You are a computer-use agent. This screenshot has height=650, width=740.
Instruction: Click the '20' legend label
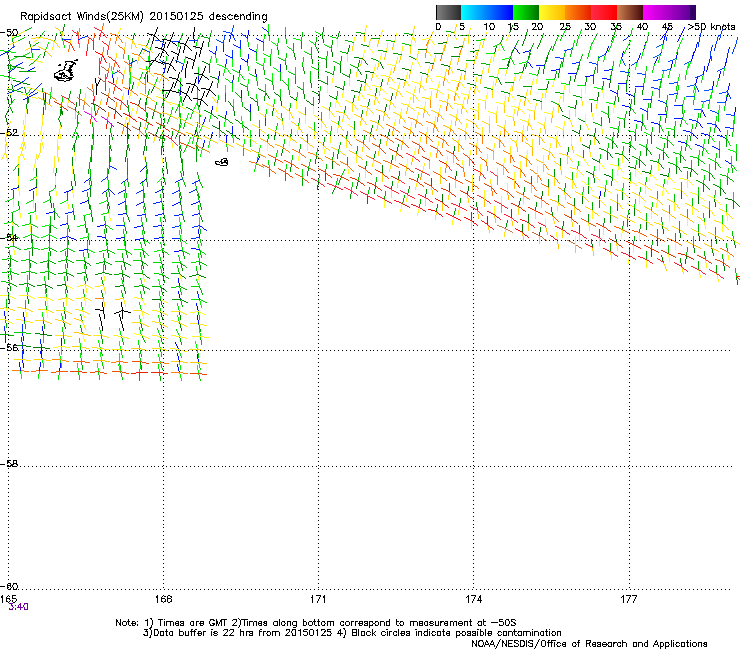(x=537, y=27)
